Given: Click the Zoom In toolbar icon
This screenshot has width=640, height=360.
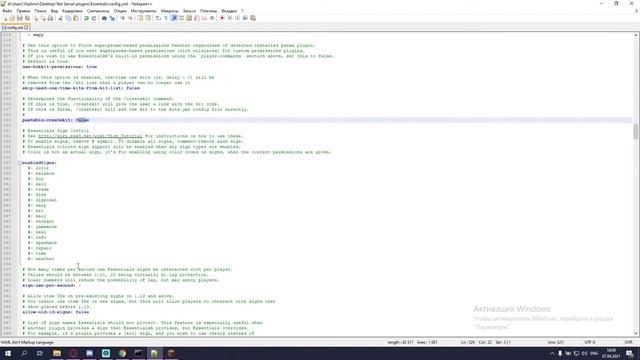Looking at the screenshot, I should [x=122, y=18].
